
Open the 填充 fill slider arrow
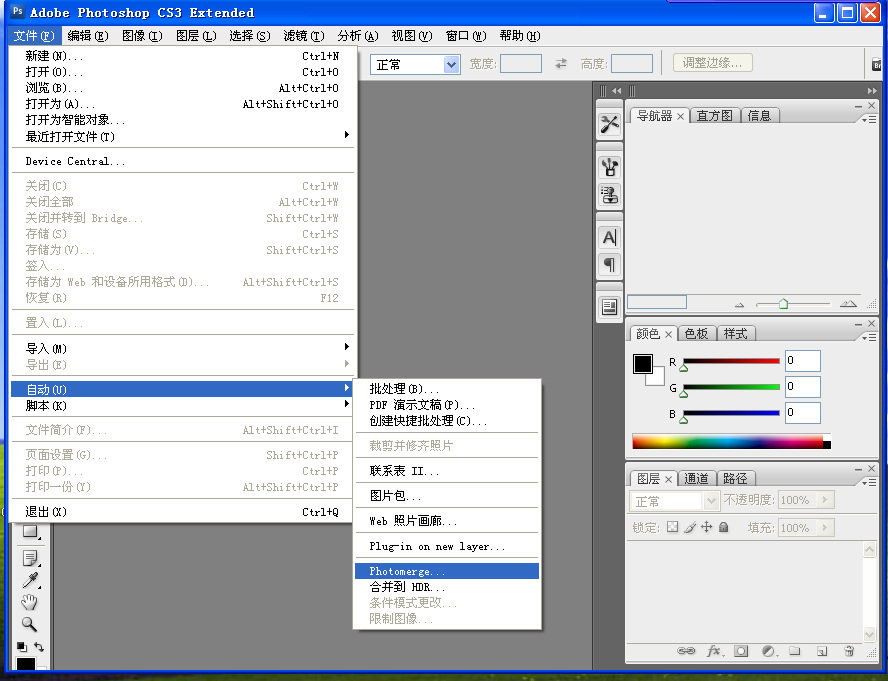825,527
